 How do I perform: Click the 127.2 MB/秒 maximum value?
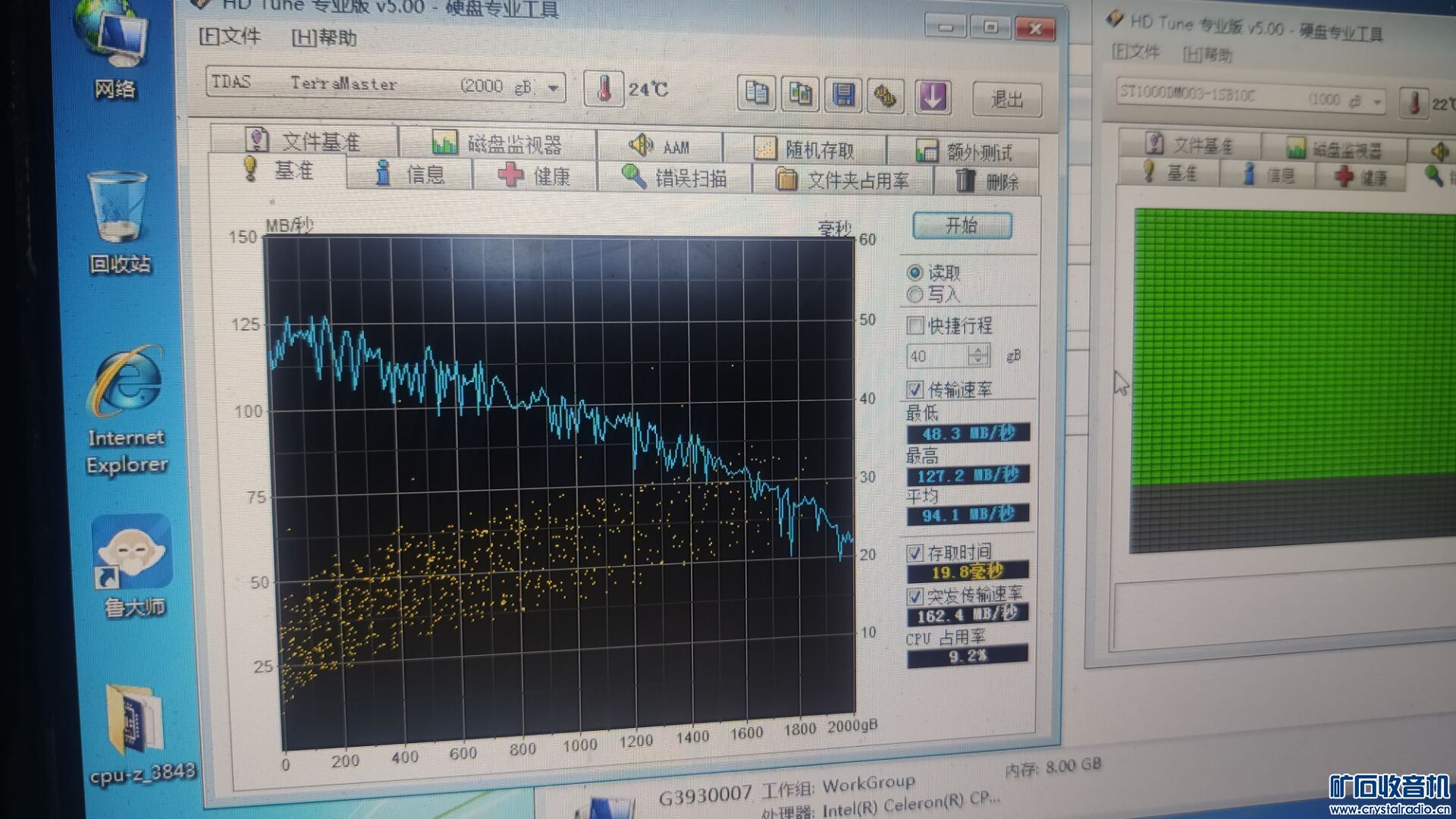point(968,475)
